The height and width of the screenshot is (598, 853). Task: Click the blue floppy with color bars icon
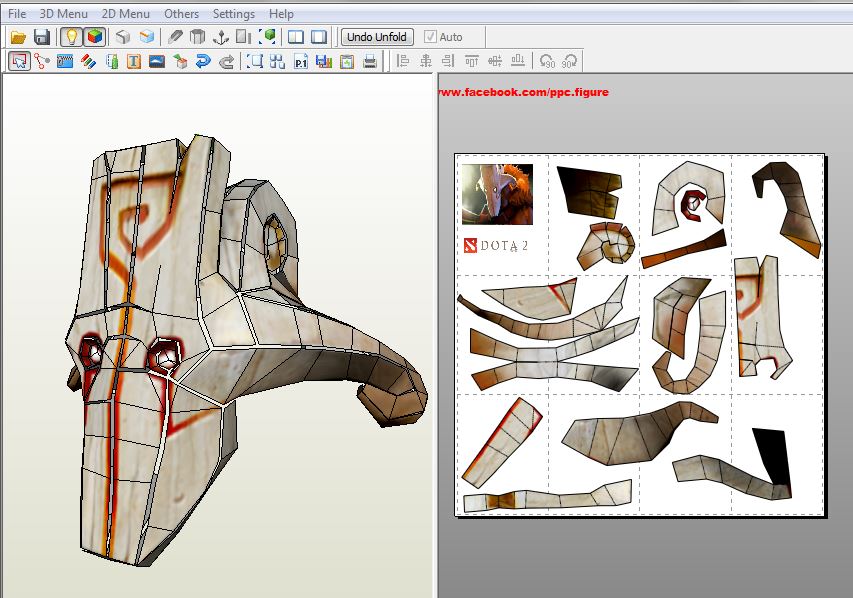(324, 61)
